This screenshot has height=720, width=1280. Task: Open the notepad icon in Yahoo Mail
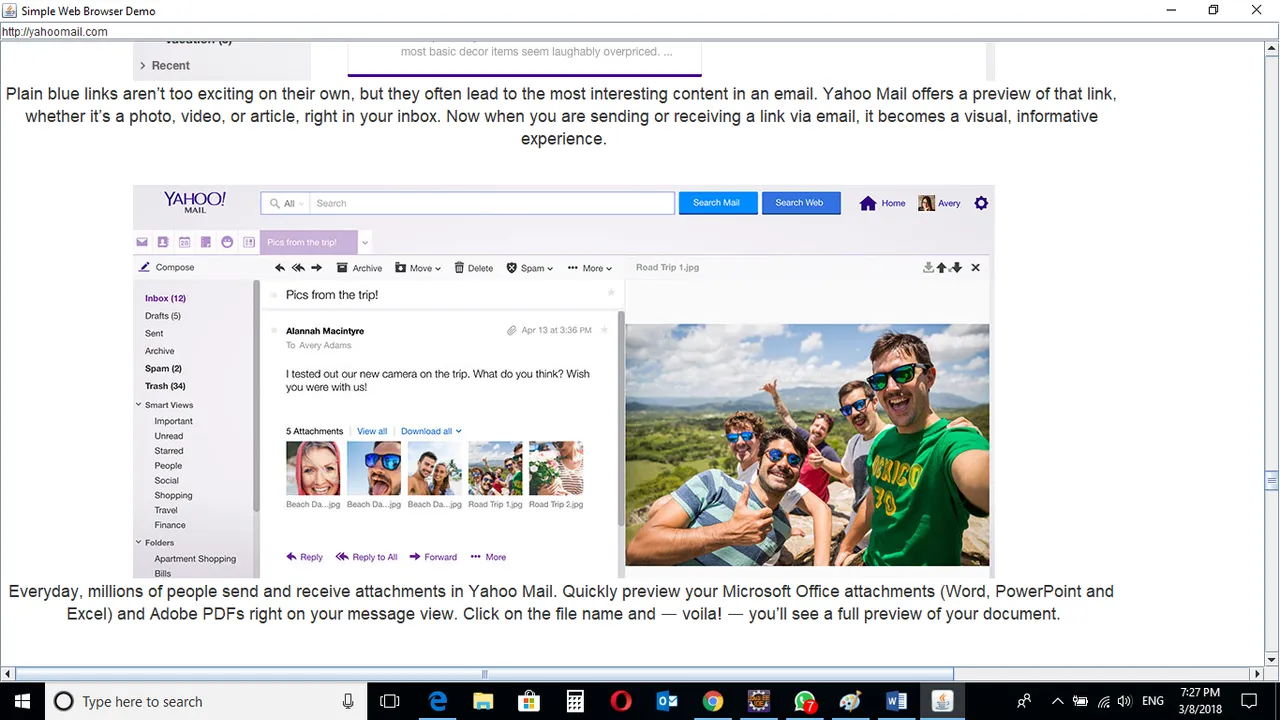(206, 242)
